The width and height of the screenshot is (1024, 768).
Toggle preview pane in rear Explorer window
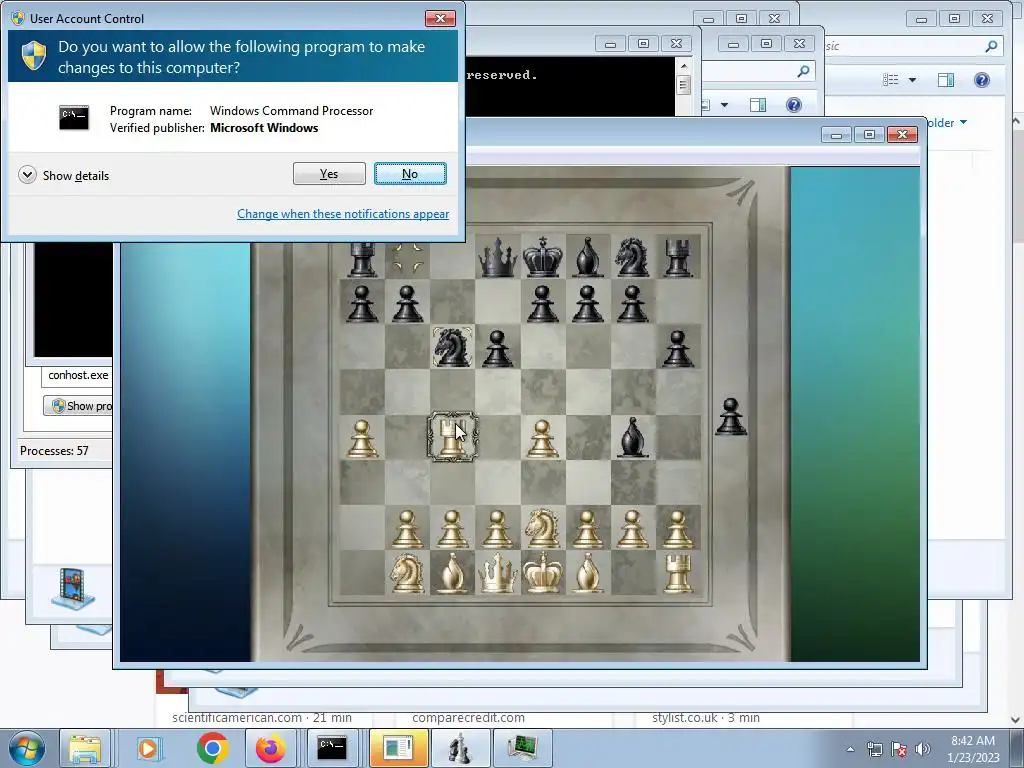click(x=946, y=80)
